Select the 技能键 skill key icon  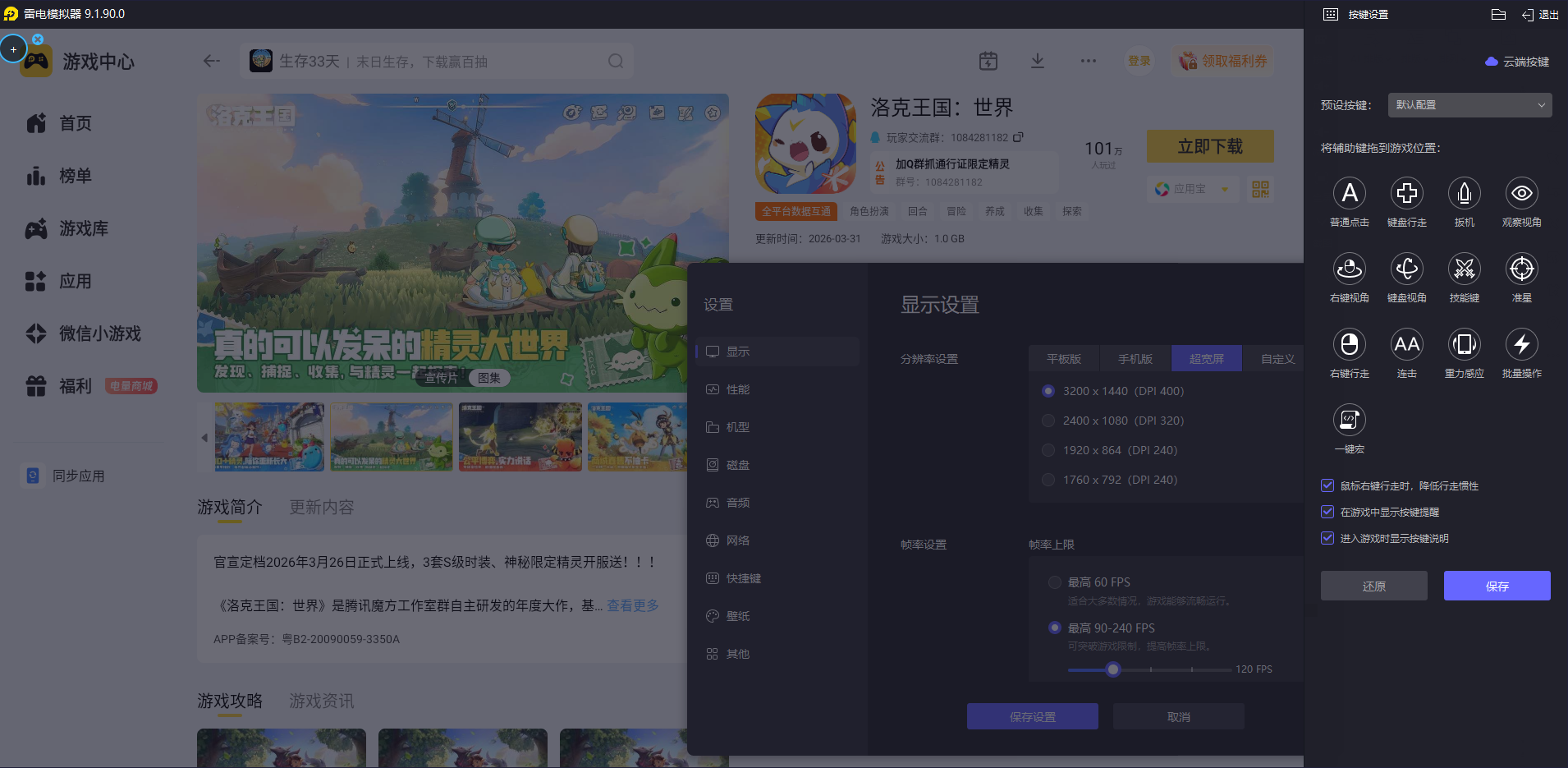coord(1464,269)
